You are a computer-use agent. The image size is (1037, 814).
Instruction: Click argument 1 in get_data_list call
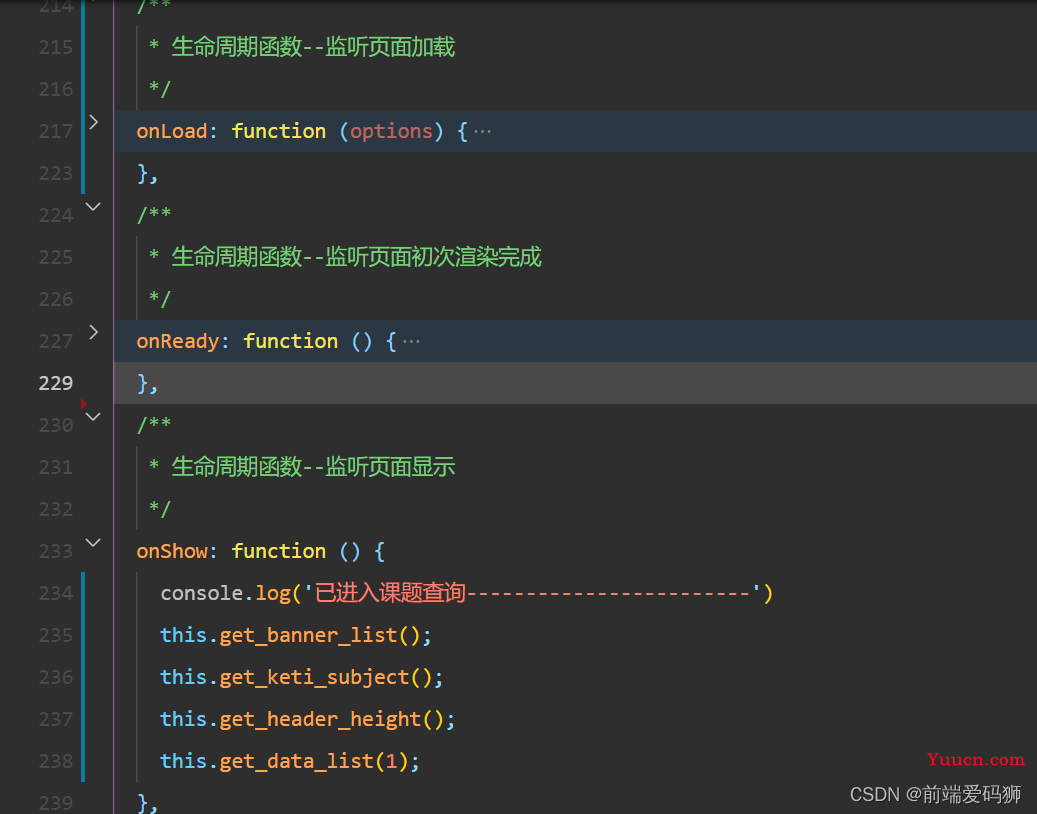pos(392,761)
